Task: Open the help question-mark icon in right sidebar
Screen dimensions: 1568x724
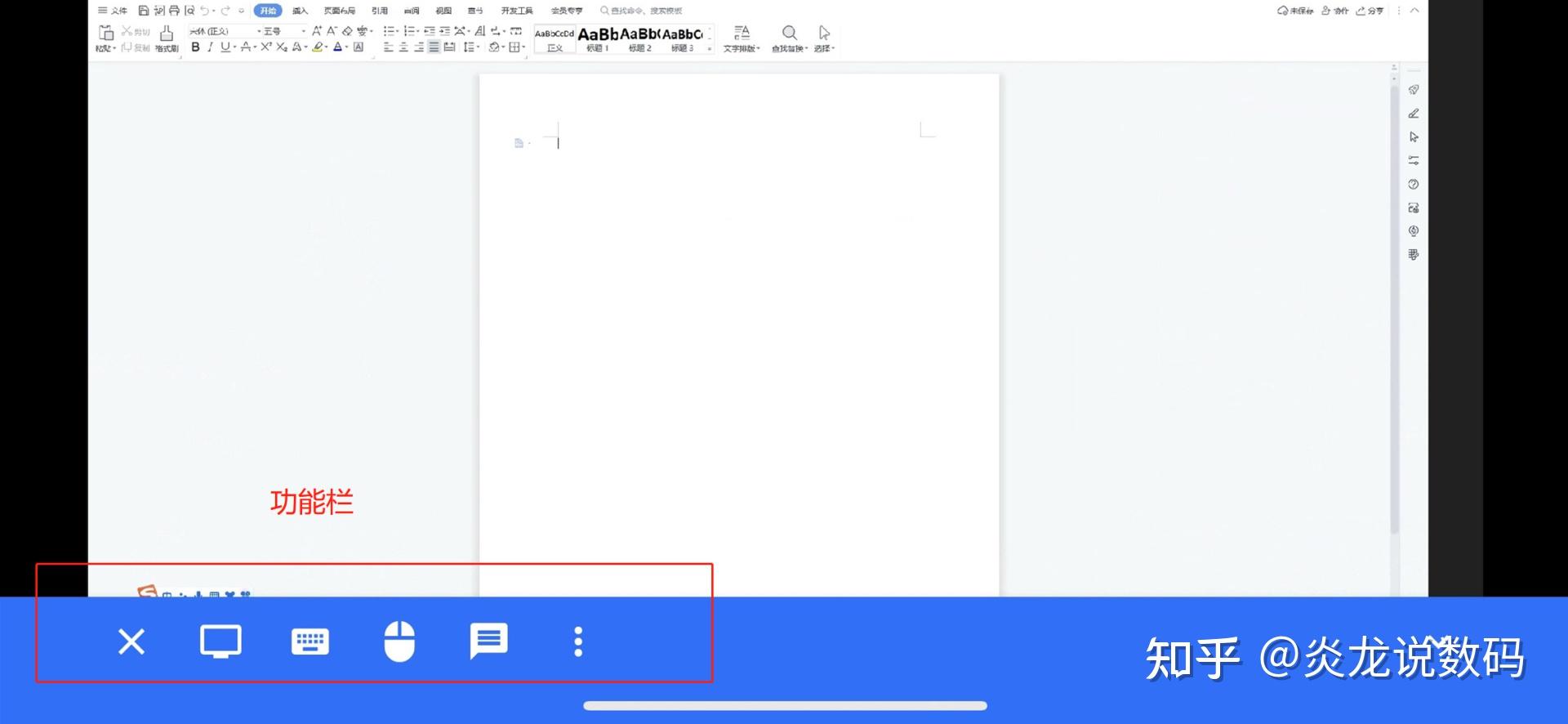Action: (1414, 185)
